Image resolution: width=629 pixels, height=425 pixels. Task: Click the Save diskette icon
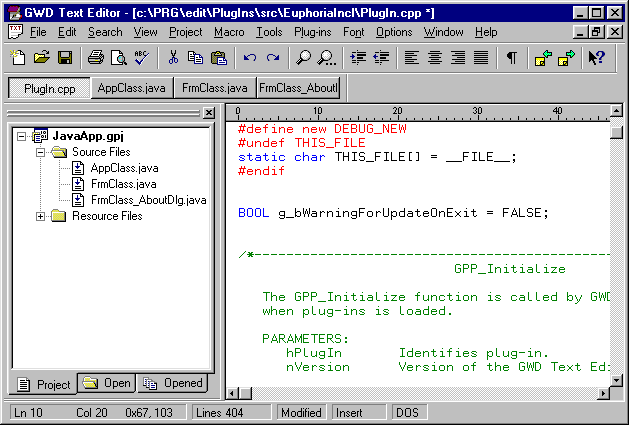[x=64, y=58]
